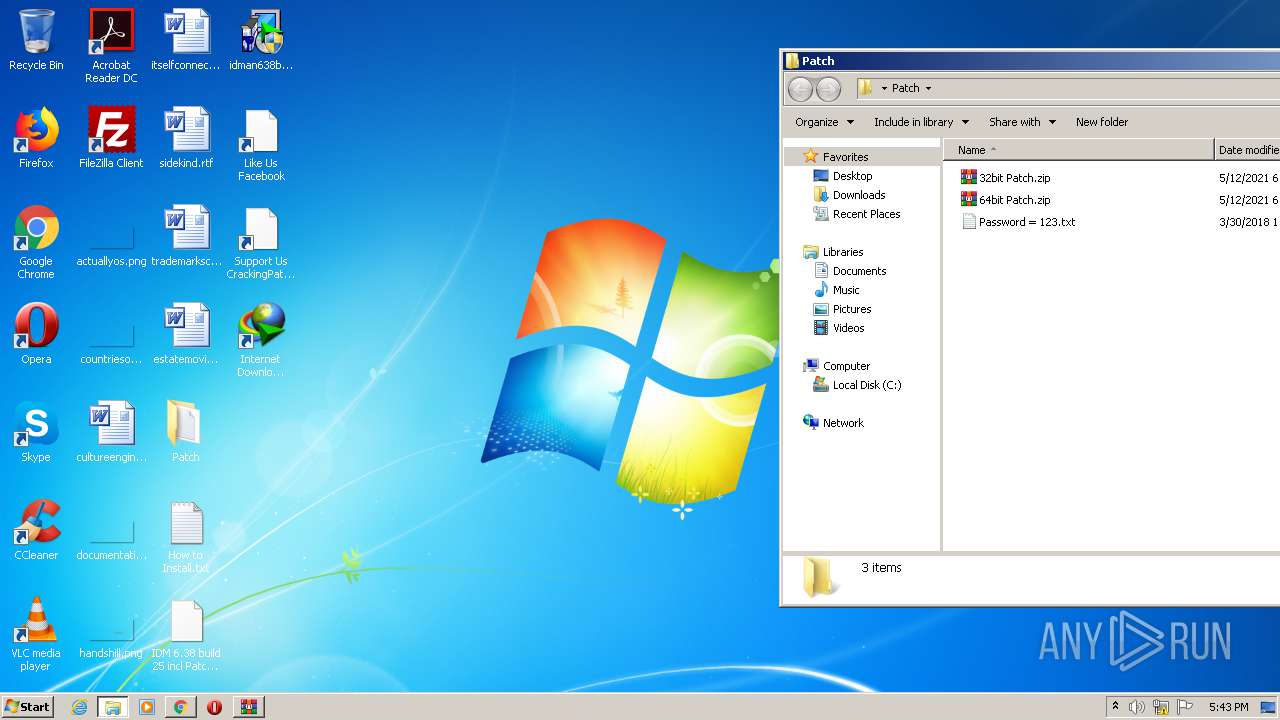The height and width of the screenshot is (720, 1280).
Task: Click Explorer Back navigation button
Action: 800,89
